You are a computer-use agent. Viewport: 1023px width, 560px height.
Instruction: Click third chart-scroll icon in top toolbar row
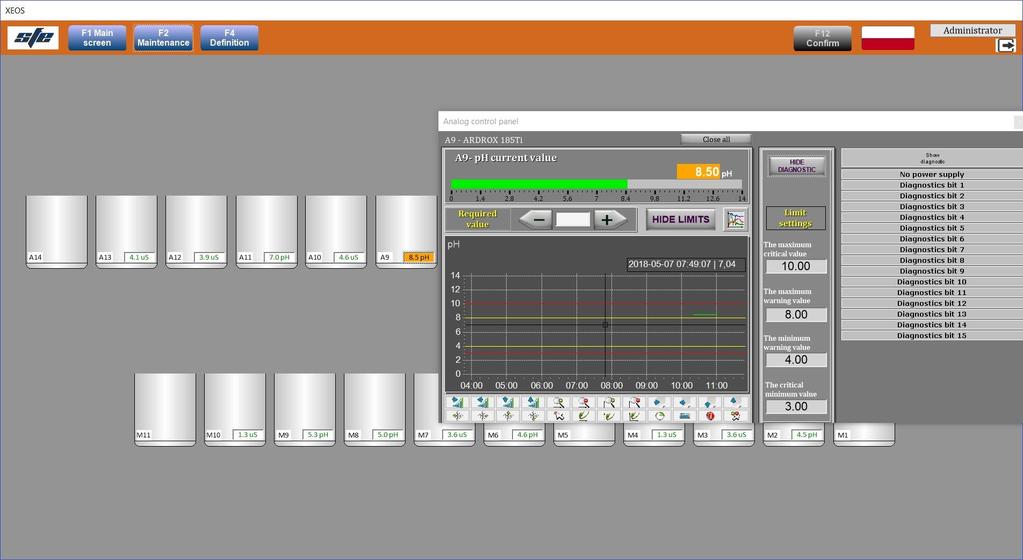pos(508,402)
